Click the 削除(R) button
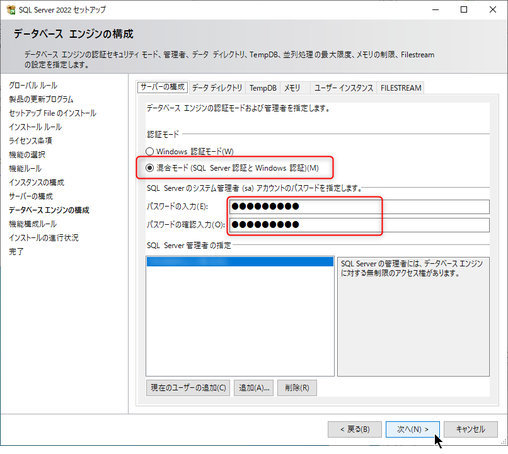The width and height of the screenshot is (508, 454). 297,388
